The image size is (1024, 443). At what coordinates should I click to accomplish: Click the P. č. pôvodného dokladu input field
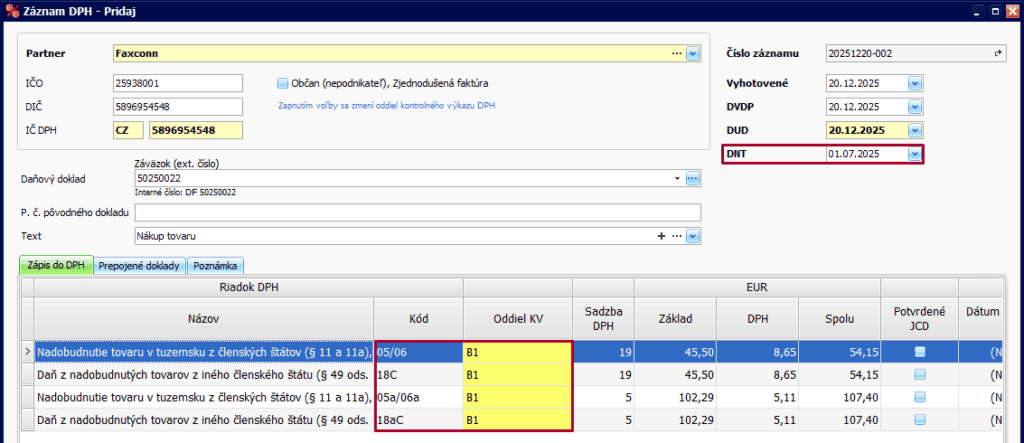(x=417, y=212)
